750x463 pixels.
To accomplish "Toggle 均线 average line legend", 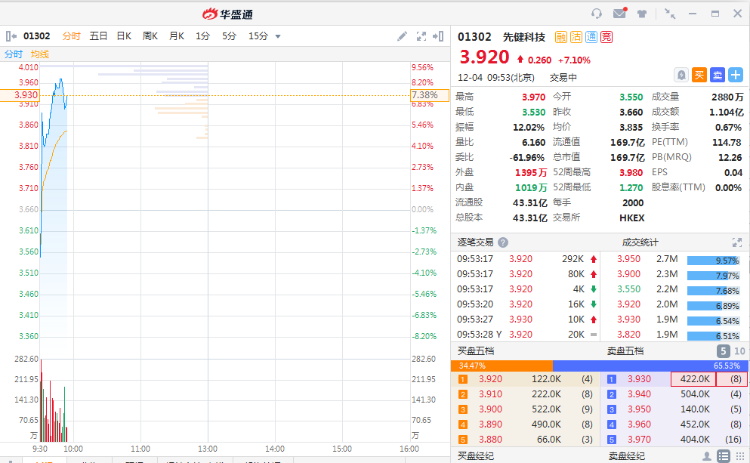I will (40, 54).
